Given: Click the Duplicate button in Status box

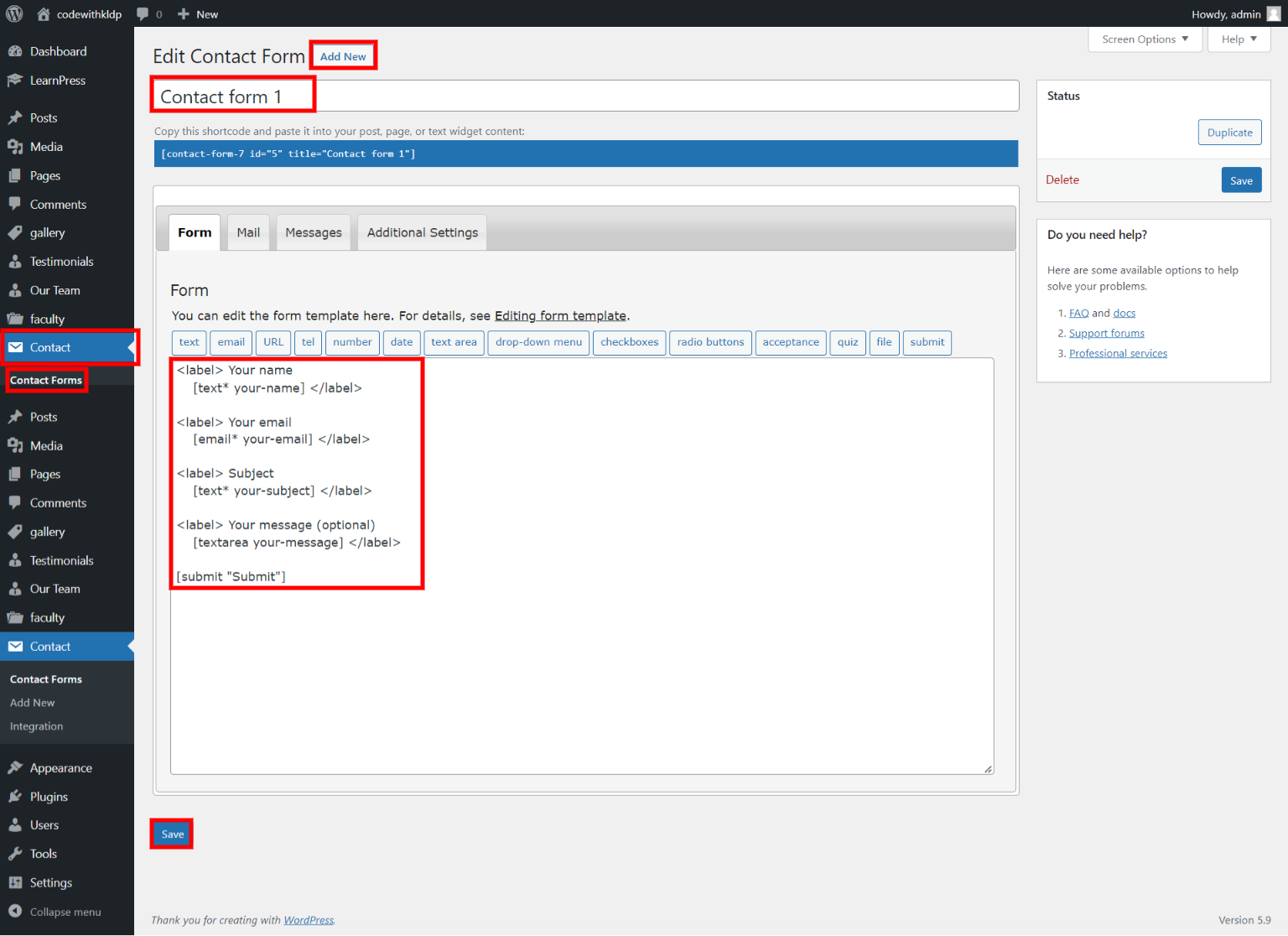Looking at the screenshot, I should (x=1229, y=133).
